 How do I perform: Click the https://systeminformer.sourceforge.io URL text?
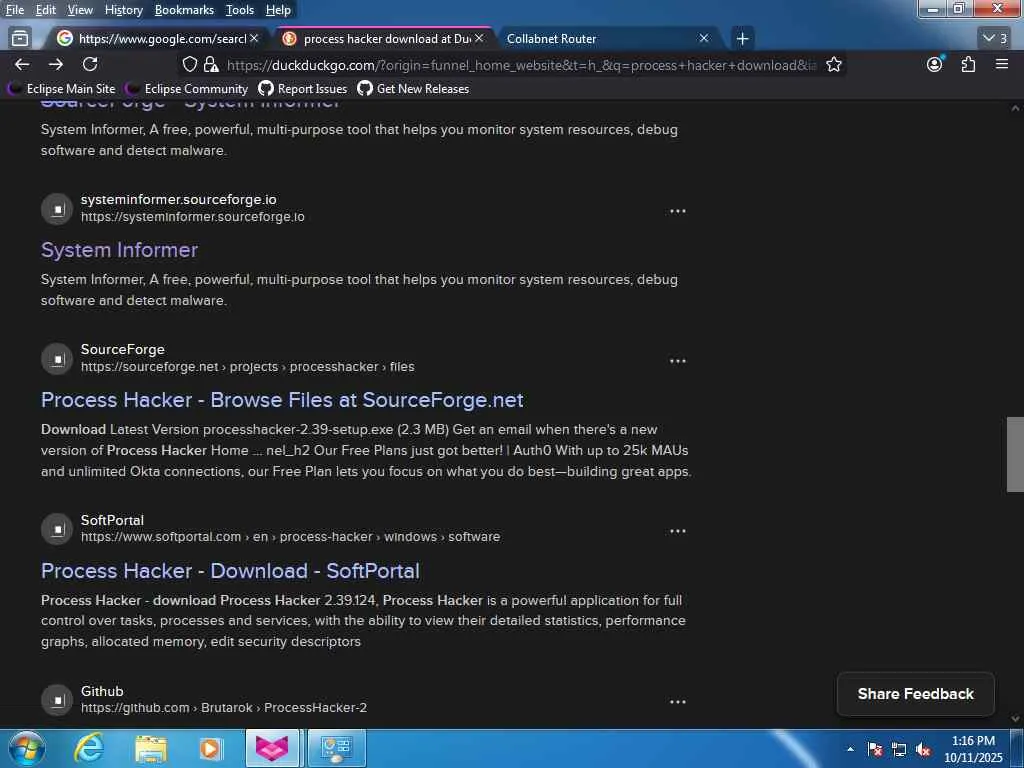pos(193,217)
